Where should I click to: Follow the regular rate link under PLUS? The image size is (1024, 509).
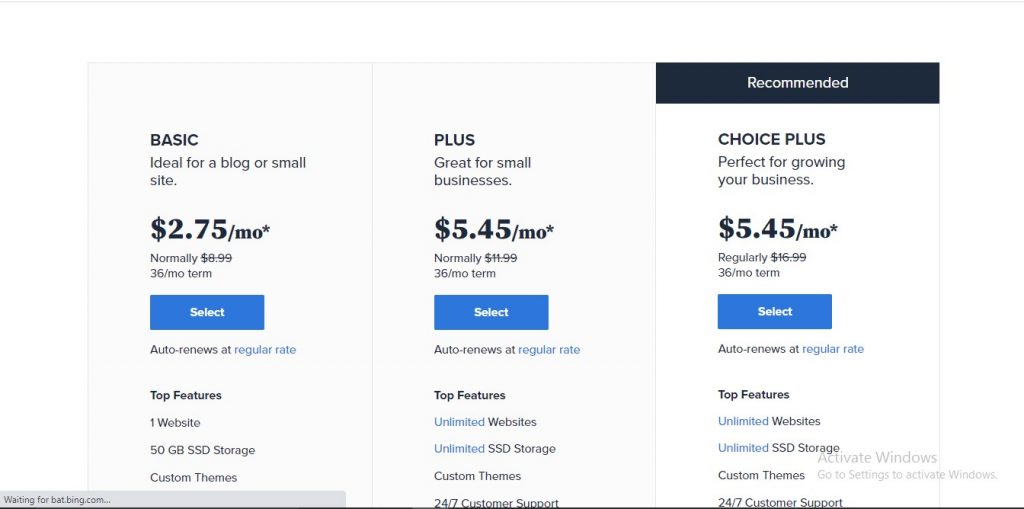click(x=549, y=350)
